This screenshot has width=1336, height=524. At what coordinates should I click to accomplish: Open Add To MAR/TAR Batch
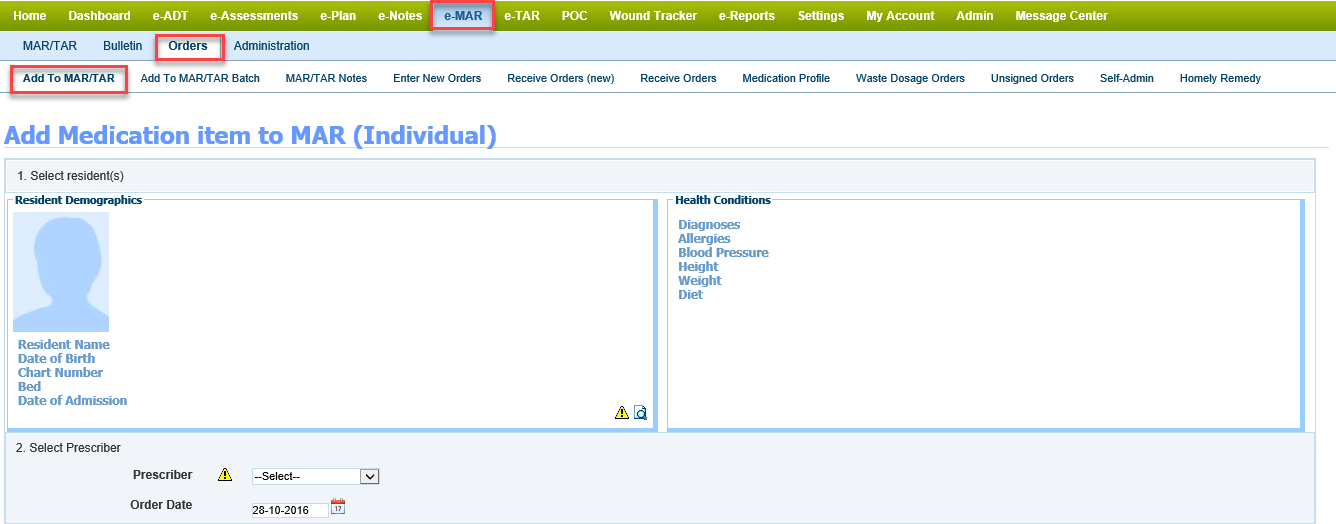pos(200,78)
